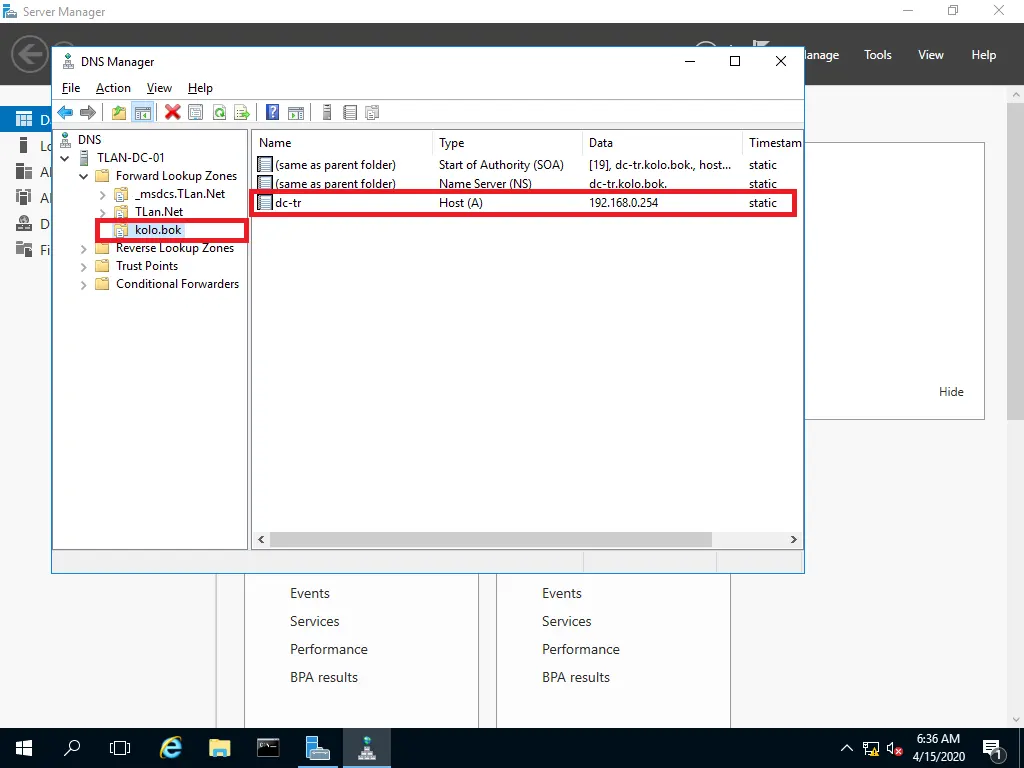This screenshot has width=1024, height=768.
Task: Click the Hide link in Server Manager
Action: tap(951, 392)
